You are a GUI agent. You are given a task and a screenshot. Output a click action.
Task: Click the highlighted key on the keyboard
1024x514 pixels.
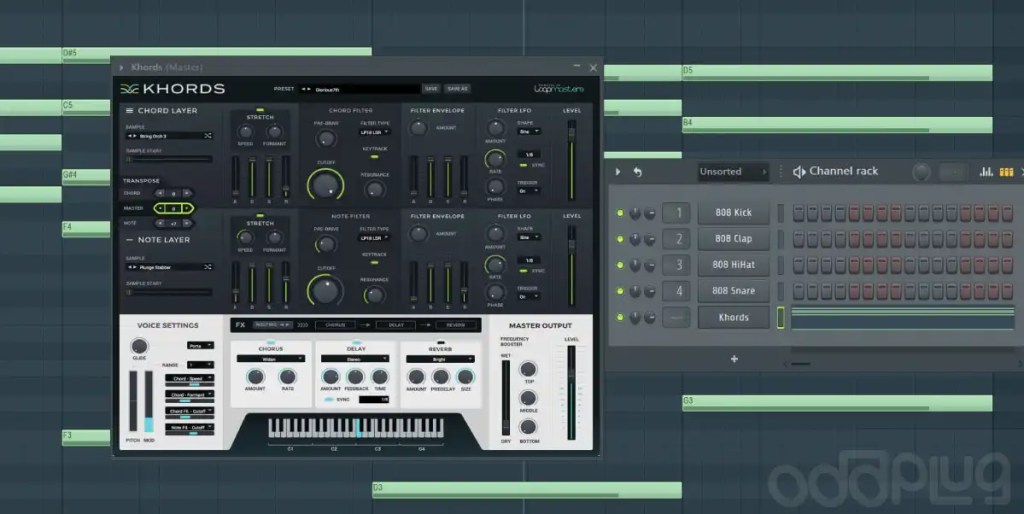point(358,428)
